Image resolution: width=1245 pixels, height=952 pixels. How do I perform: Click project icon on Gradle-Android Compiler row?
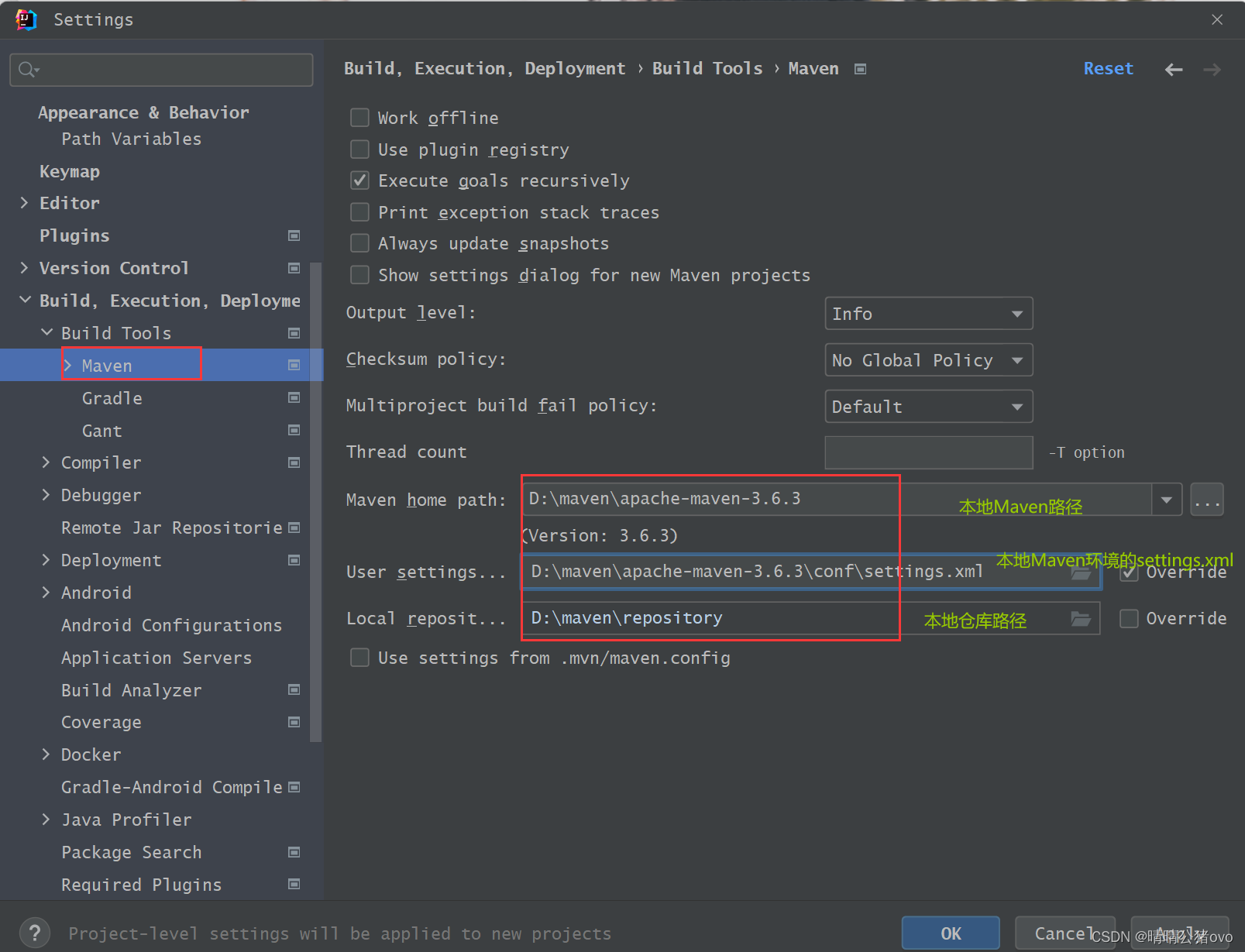(x=294, y=787)
